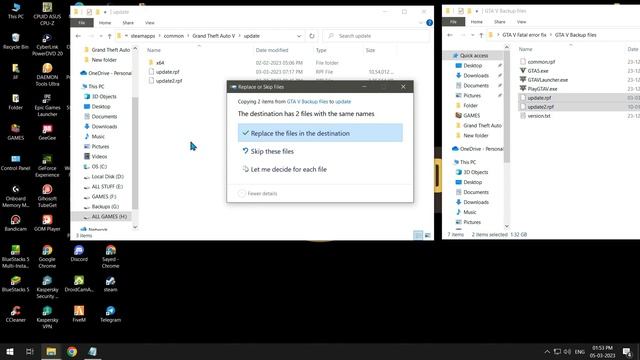This screenshot has width=640, height=360.
Task: Click GTA V Backup files link in dialog
Action: (x=307, y=102)
